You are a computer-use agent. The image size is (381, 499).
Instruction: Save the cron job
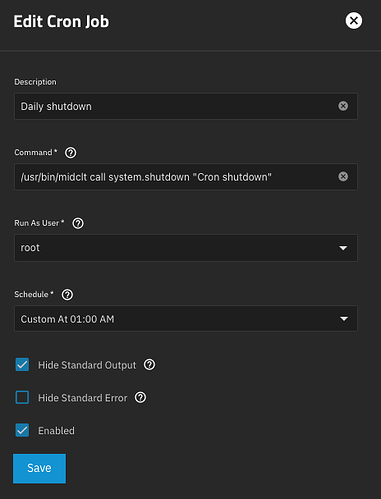coord(39,468)
